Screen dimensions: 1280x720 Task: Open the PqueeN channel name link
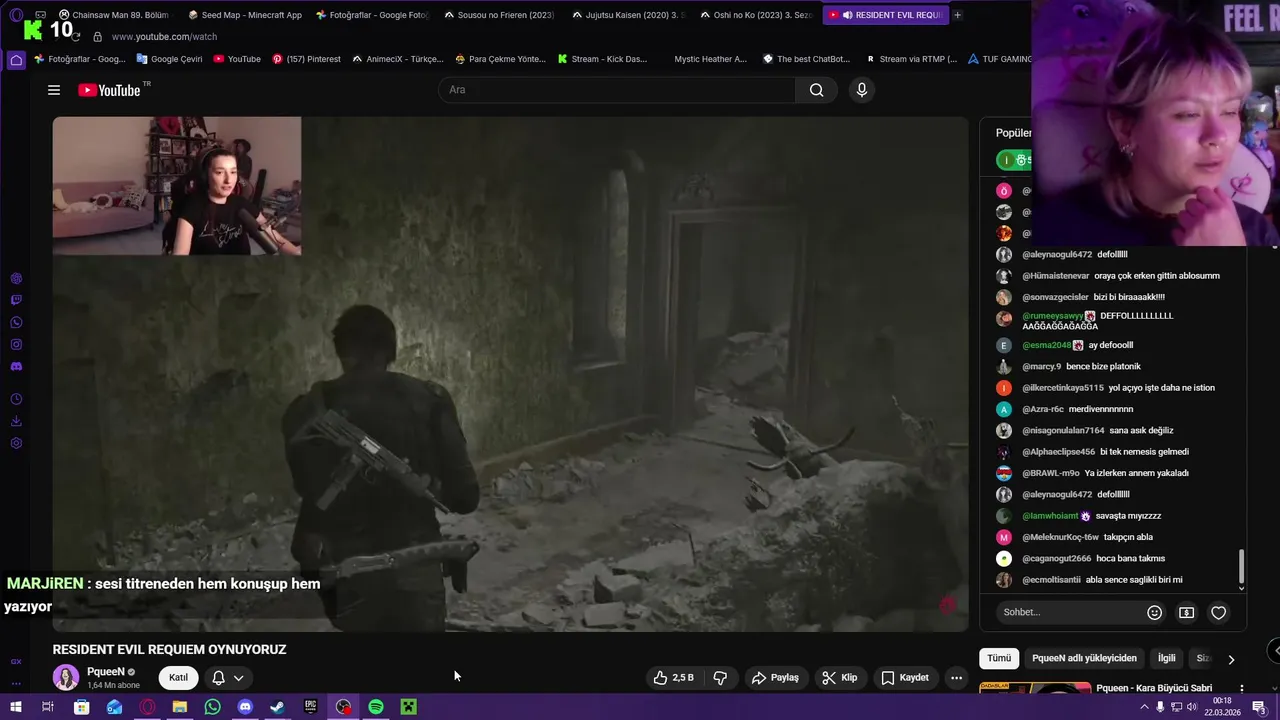coord(106,672)
